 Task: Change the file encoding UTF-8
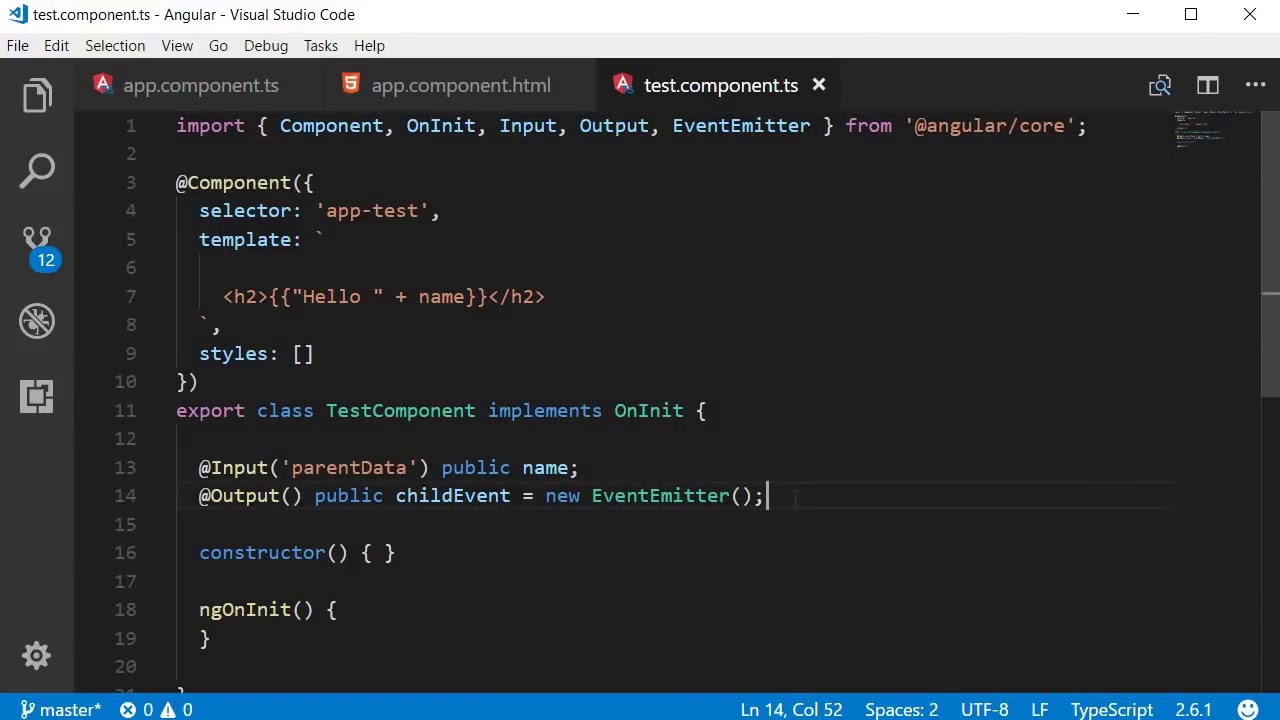point(985,710)
